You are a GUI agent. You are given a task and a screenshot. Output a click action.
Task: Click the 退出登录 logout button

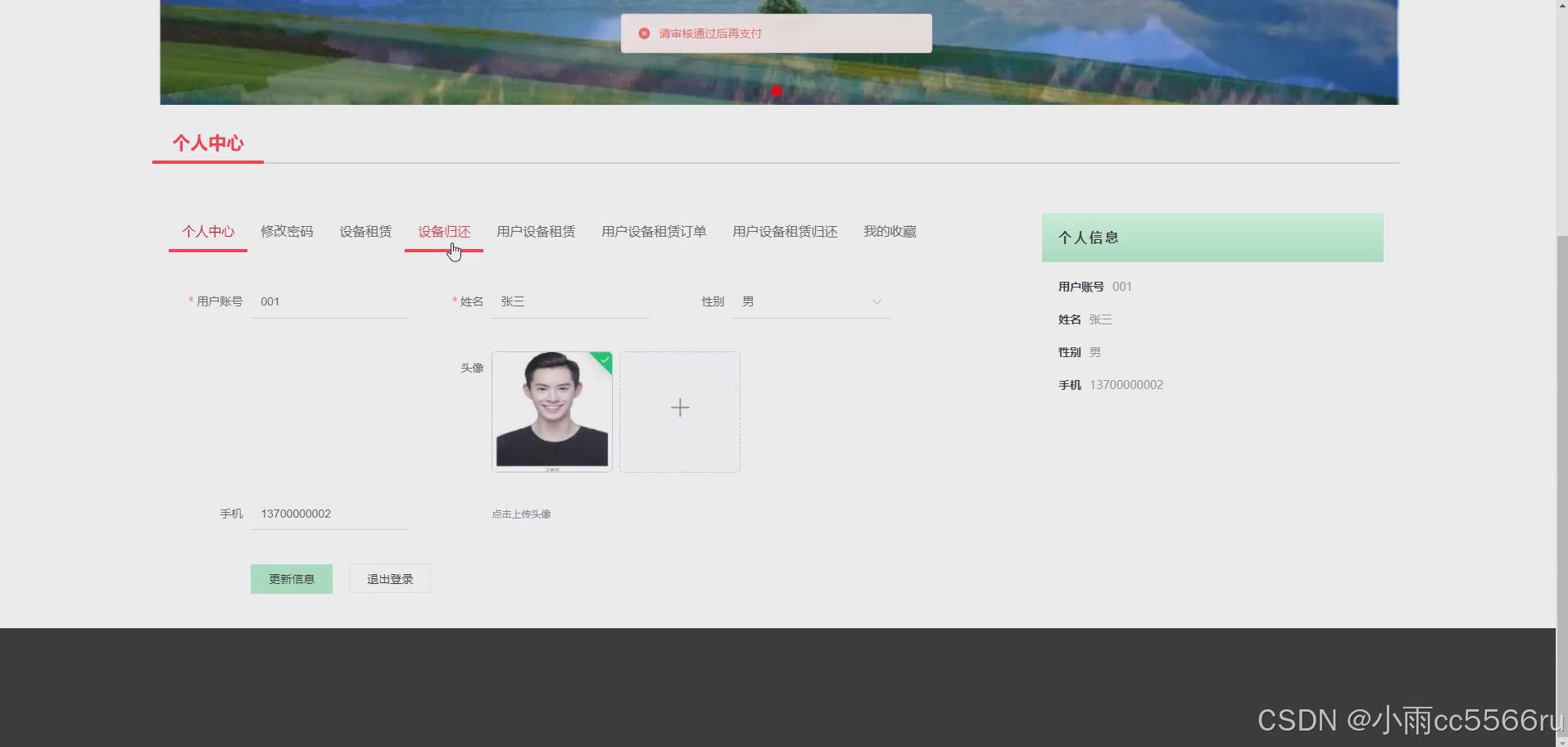389,578
